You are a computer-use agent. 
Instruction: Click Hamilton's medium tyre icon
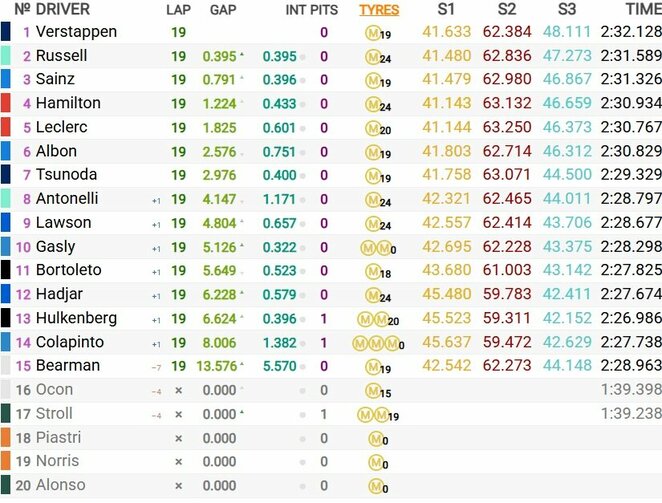(372, 104)
